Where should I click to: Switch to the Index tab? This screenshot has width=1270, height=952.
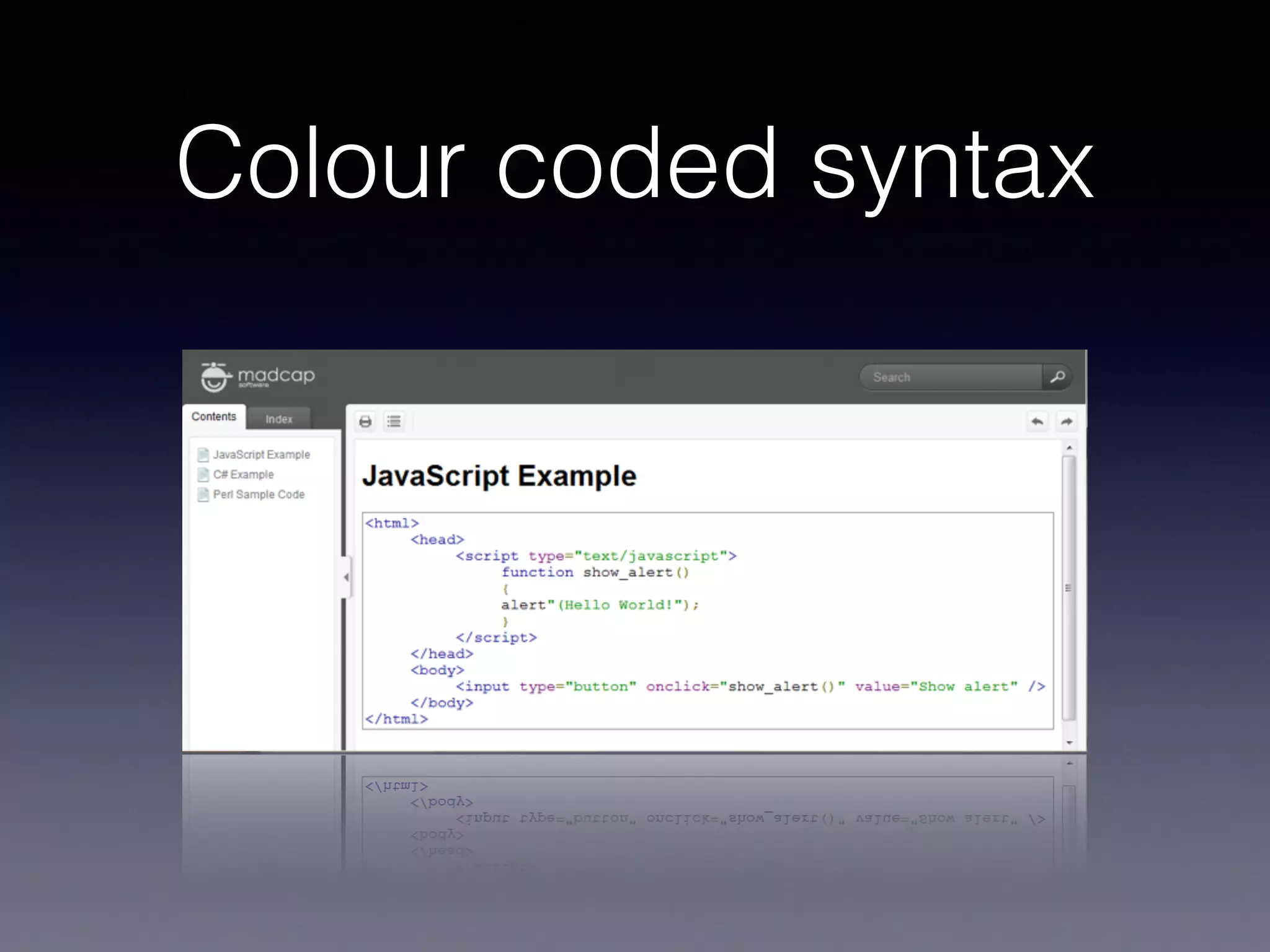279,419
